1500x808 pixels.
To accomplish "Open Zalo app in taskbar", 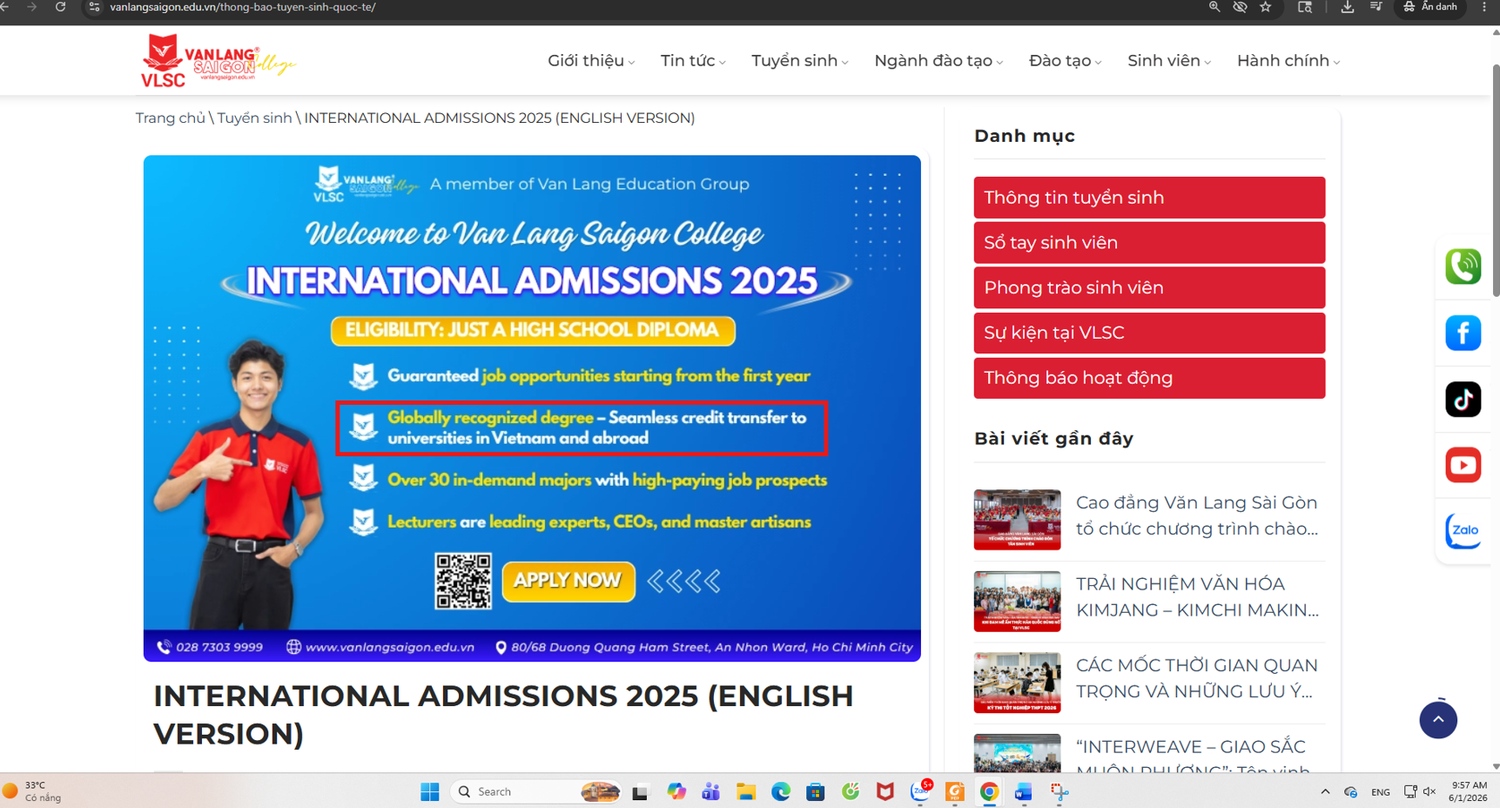I will click(920, 792).
